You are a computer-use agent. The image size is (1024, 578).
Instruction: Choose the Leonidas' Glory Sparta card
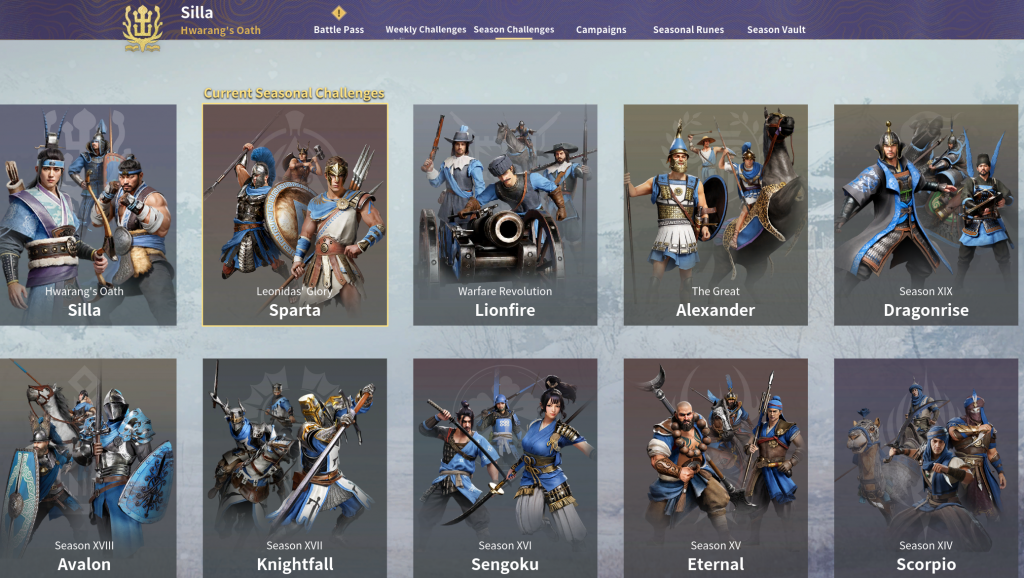[x=295, y=215]
